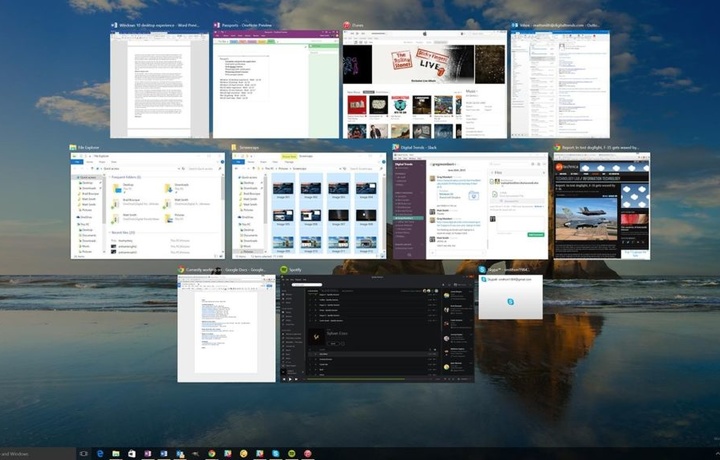Click the OneNote taskbar icon
Image resolution: width=720 pixels, height=460 pixels.
tap(148, 454)
